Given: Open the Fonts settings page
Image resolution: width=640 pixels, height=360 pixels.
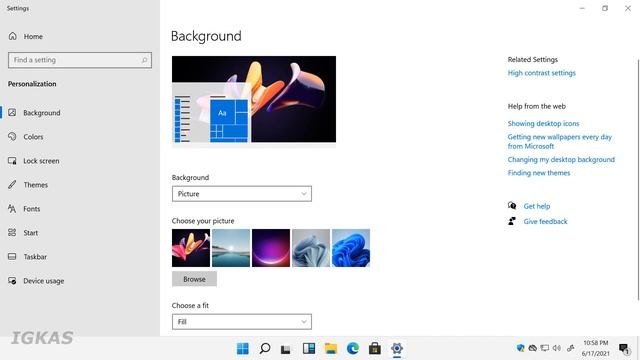Looking at the screenshot, I should pyautogui.click(x=31, y=209).
